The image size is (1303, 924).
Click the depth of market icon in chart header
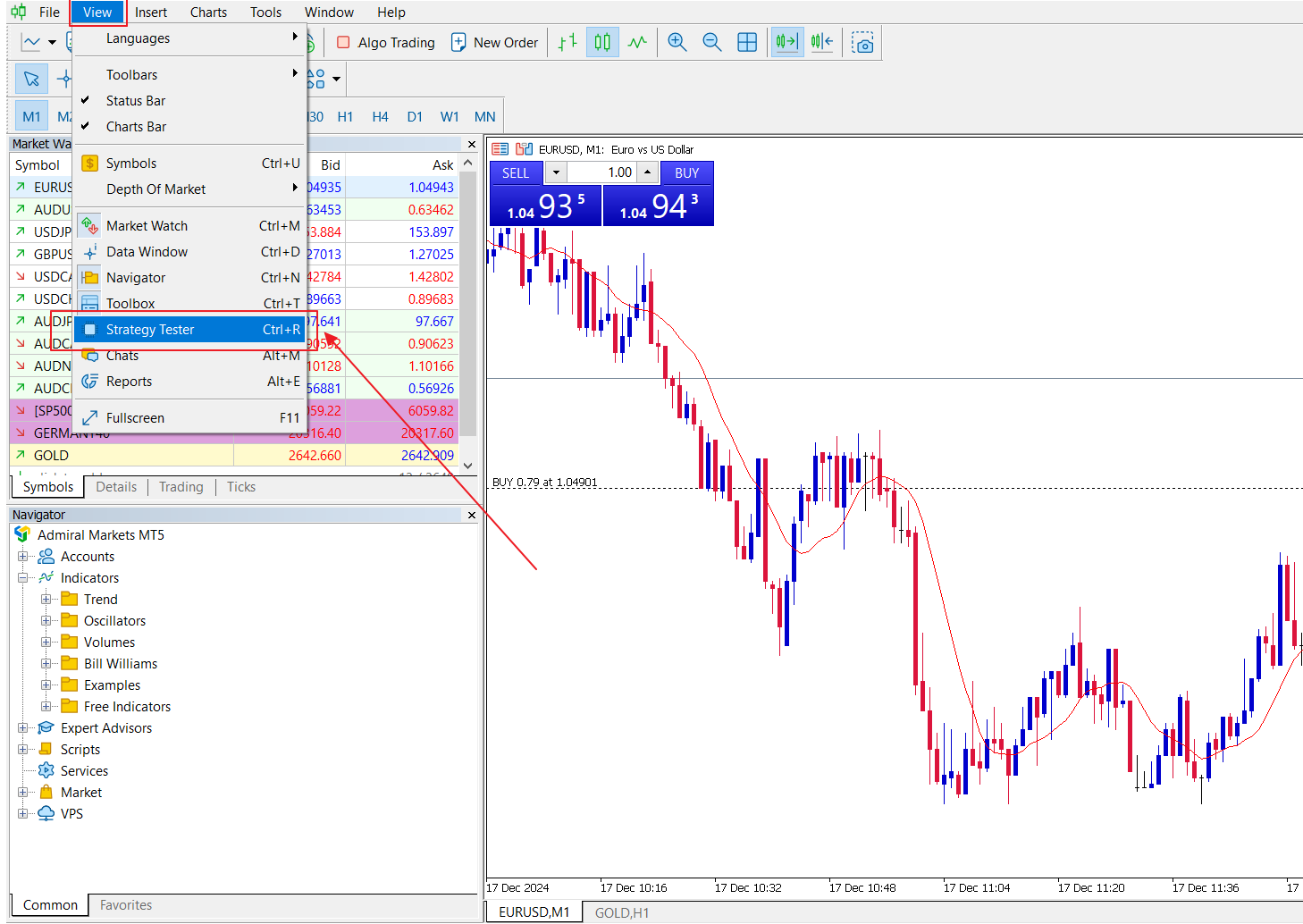click(525, 149)
